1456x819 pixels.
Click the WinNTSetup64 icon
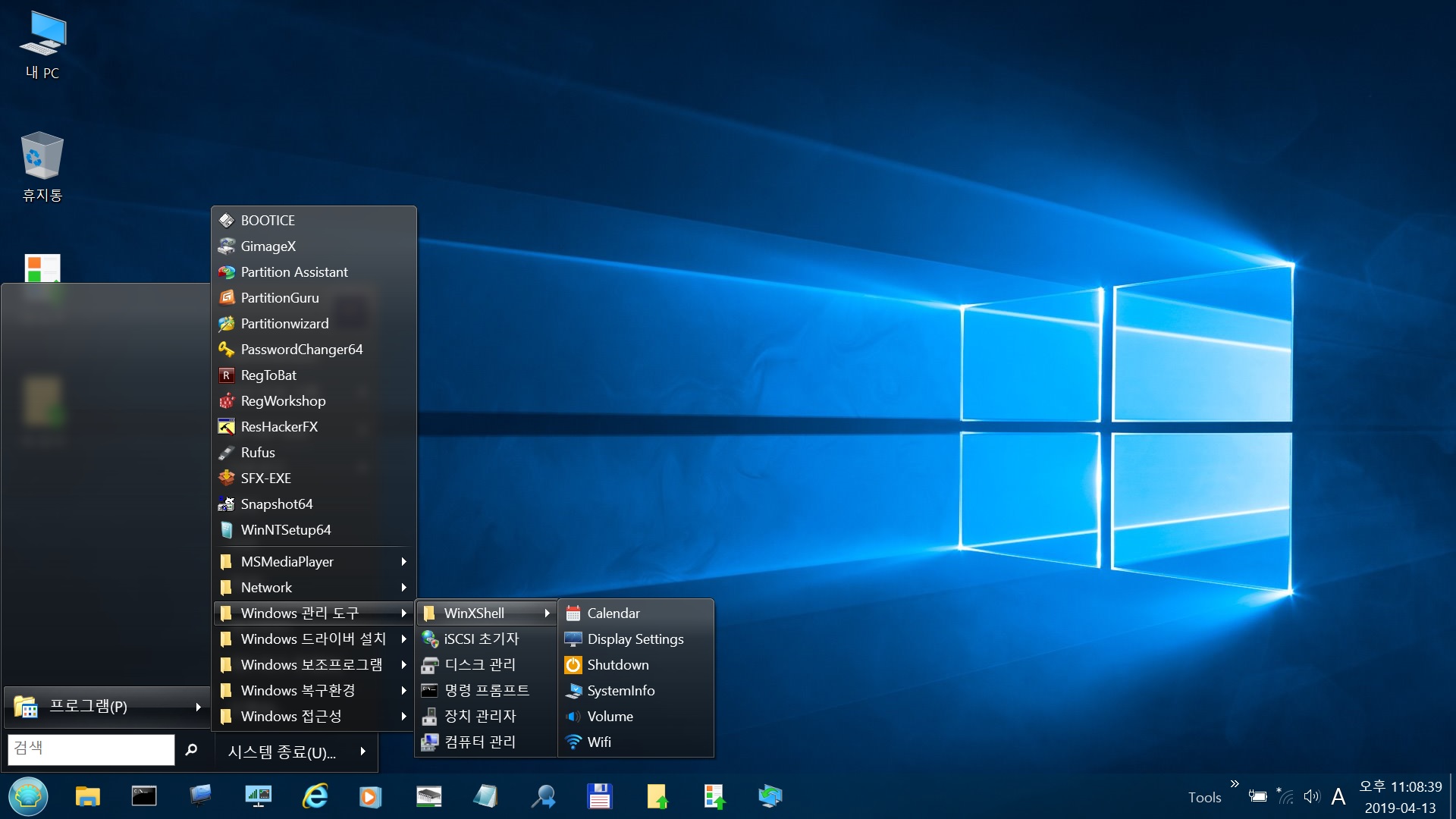point(226,529)
